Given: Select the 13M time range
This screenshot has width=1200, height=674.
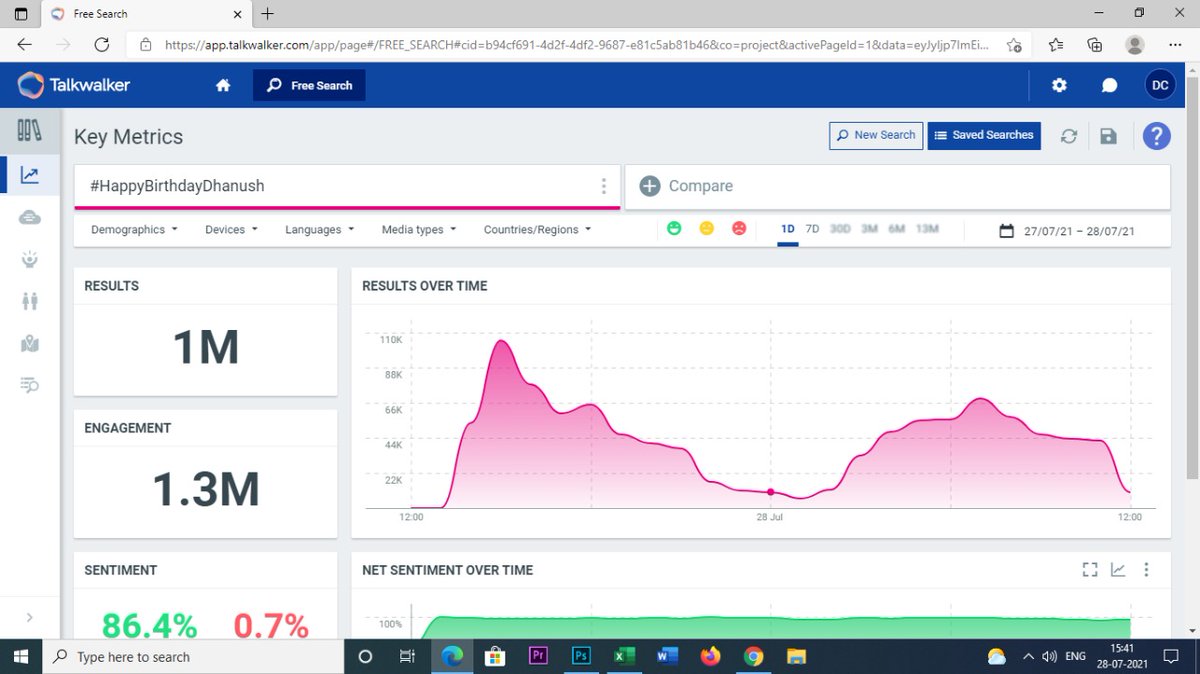Looking at the screenshot, I should [x=928, y=229].
